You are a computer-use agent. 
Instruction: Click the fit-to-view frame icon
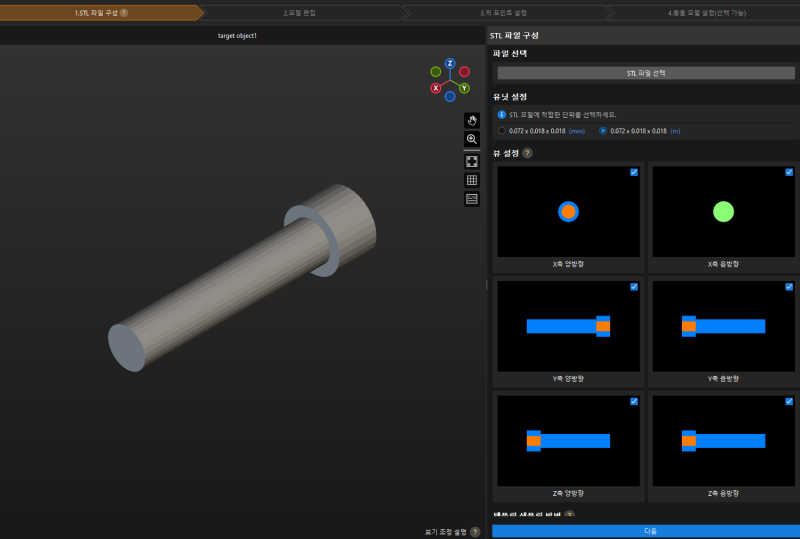471,162
